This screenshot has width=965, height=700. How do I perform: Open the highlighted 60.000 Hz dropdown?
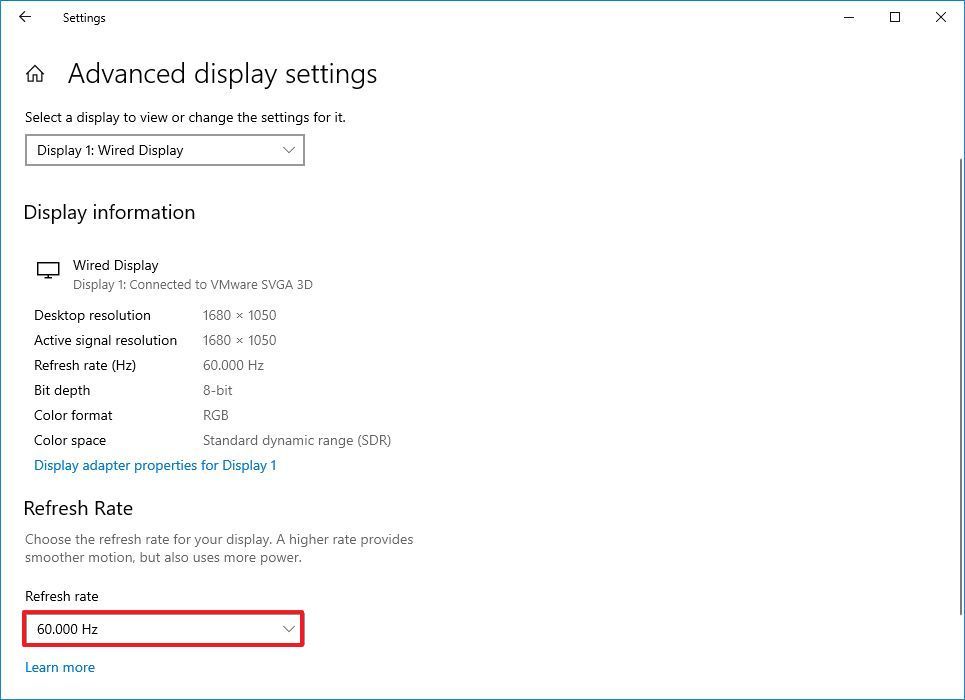pos(163,629)
